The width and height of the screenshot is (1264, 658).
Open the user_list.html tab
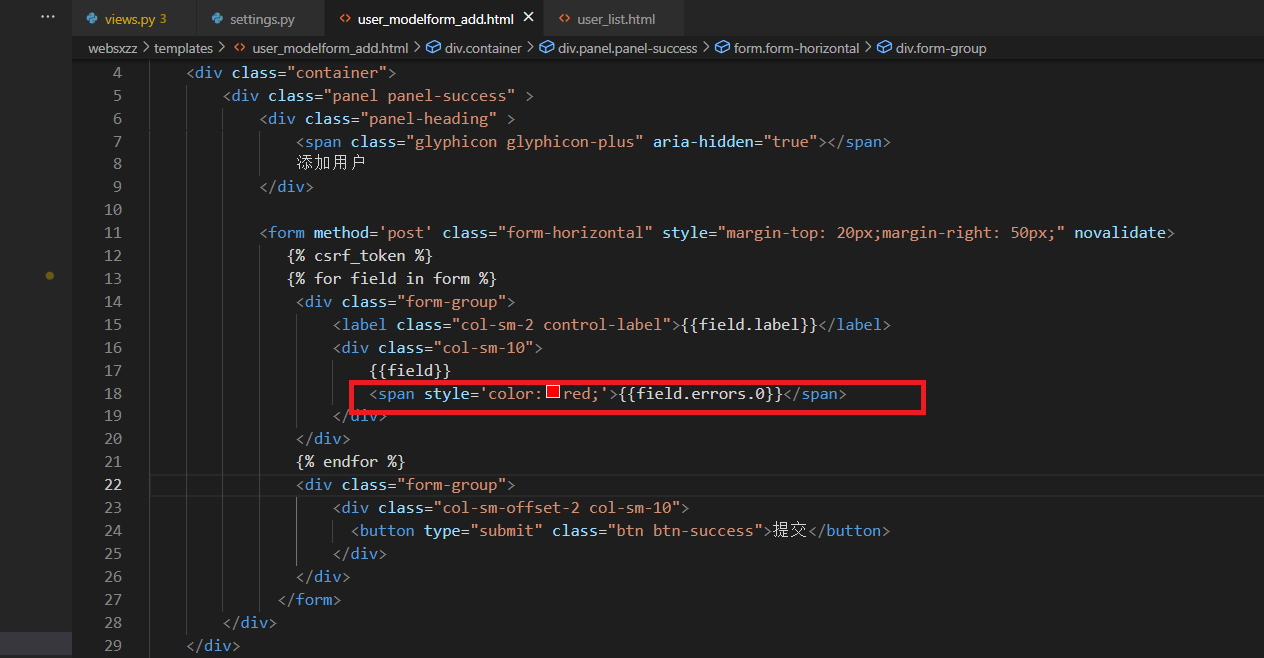[615, 19]
